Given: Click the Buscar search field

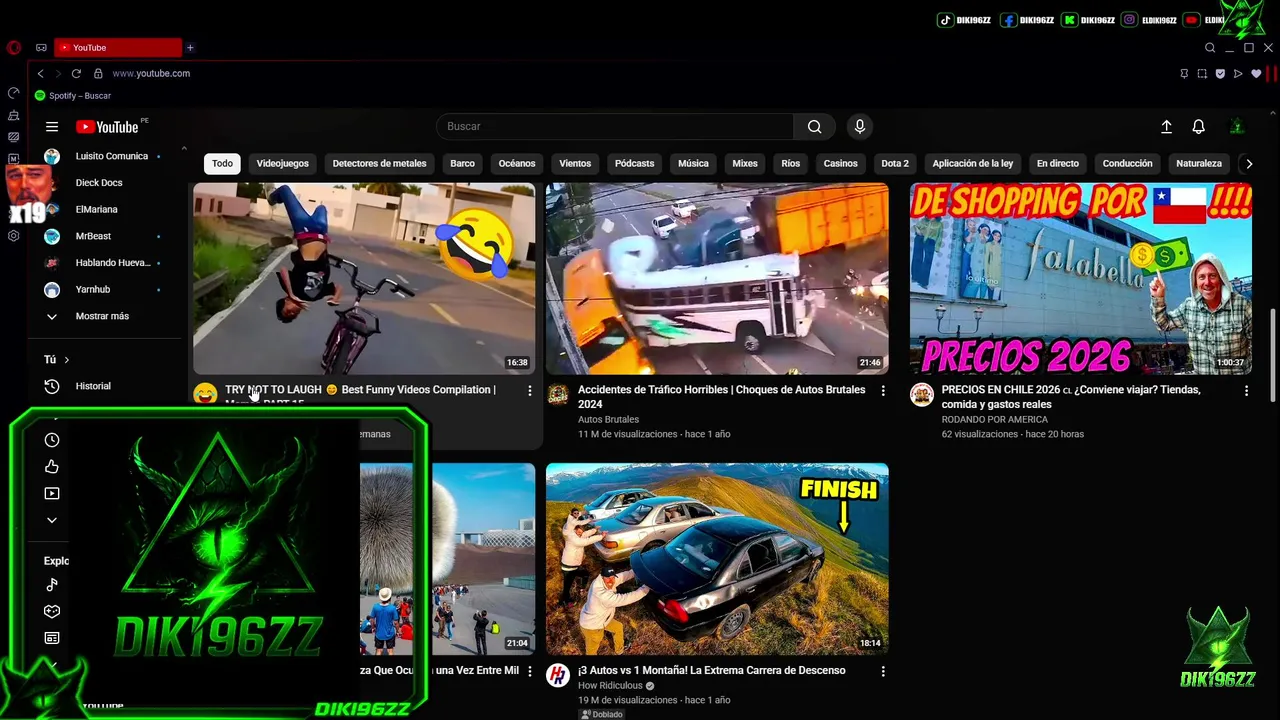Looking at the screenshot, I should 615,126.
